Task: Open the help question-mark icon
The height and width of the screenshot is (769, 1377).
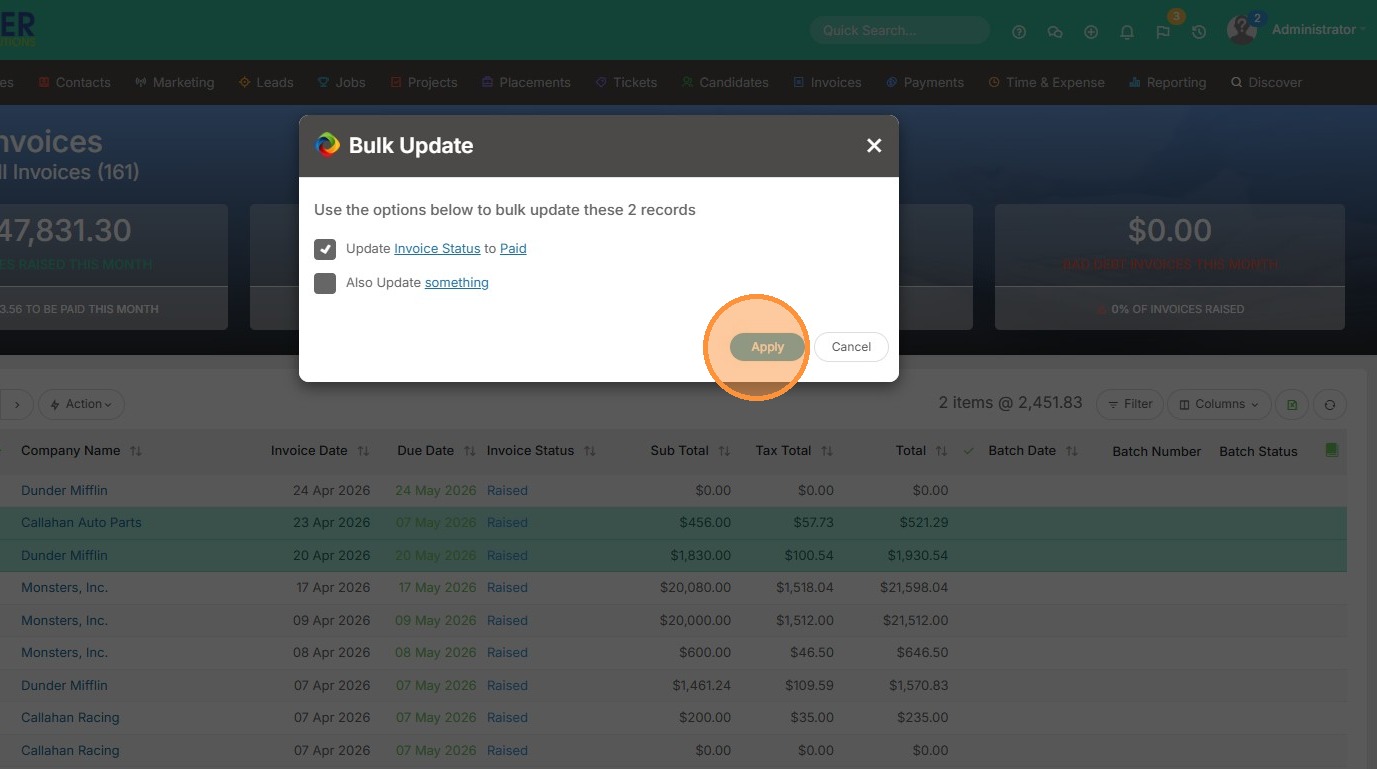Action: [x=1019, y=32]
